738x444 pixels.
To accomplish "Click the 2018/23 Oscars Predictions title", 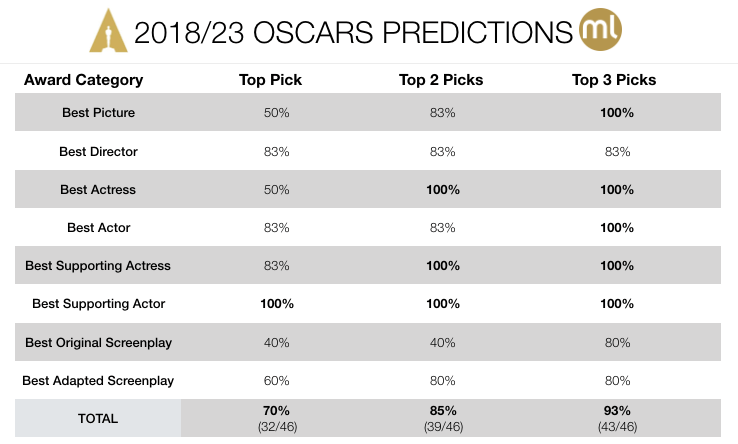I will (353, 34).
